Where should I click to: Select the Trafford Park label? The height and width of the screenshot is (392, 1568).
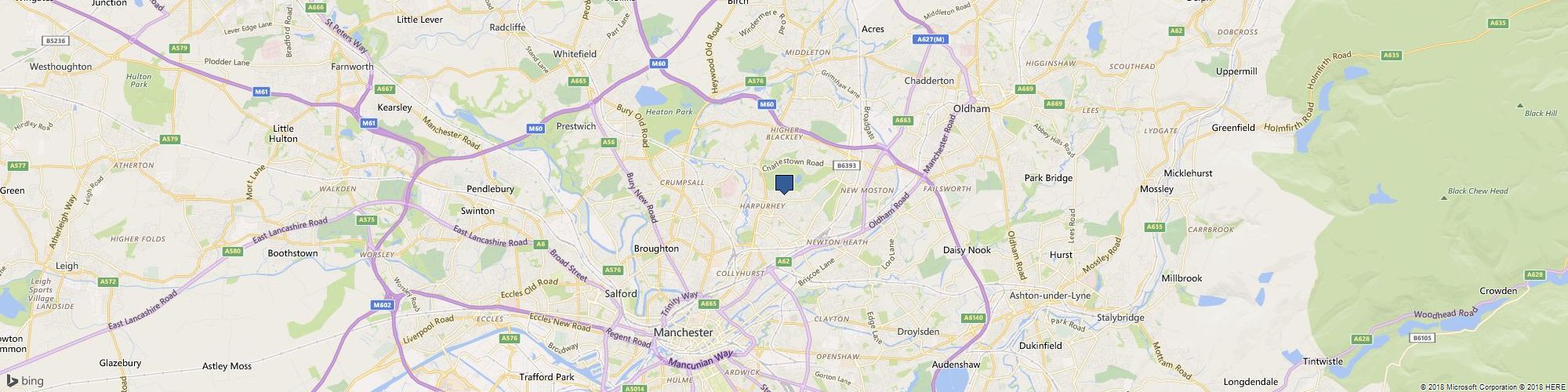point(546,377)
